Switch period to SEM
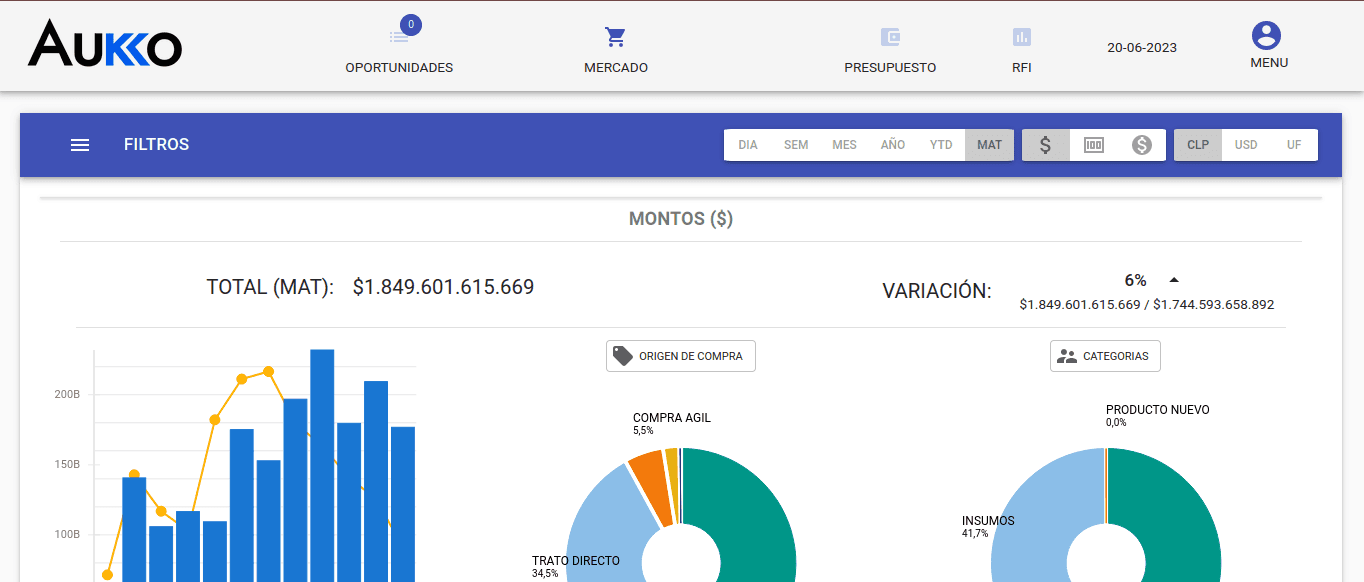1364x582 pixels. click(796, 145)
